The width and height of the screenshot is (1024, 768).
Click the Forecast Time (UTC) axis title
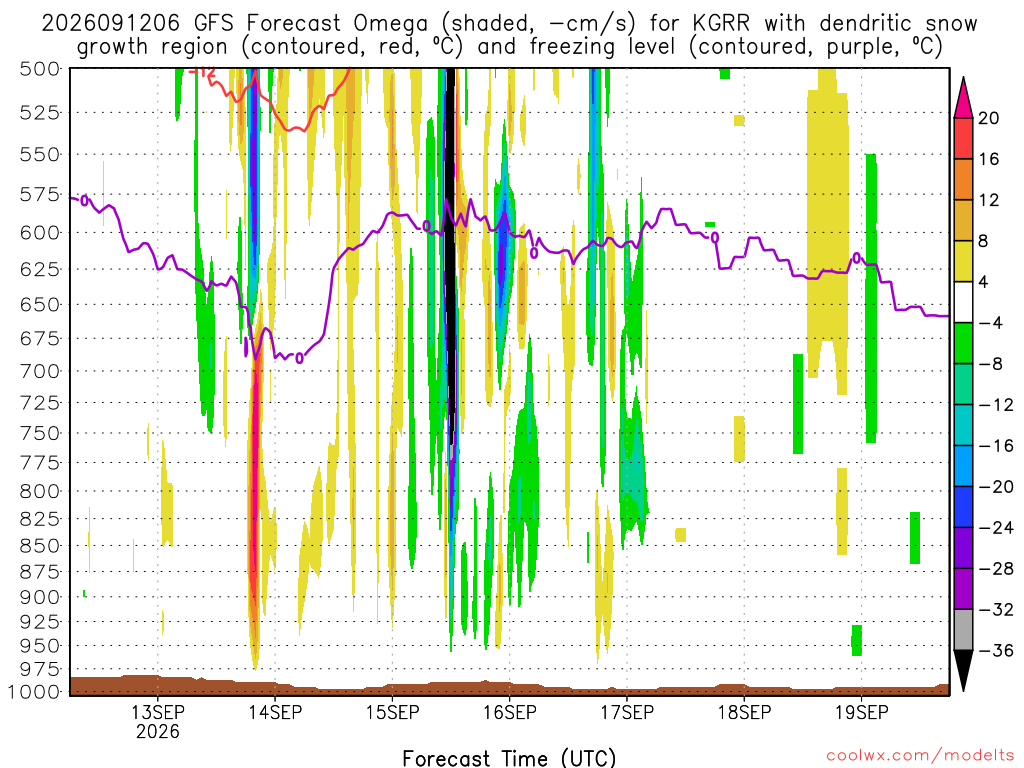509,758
